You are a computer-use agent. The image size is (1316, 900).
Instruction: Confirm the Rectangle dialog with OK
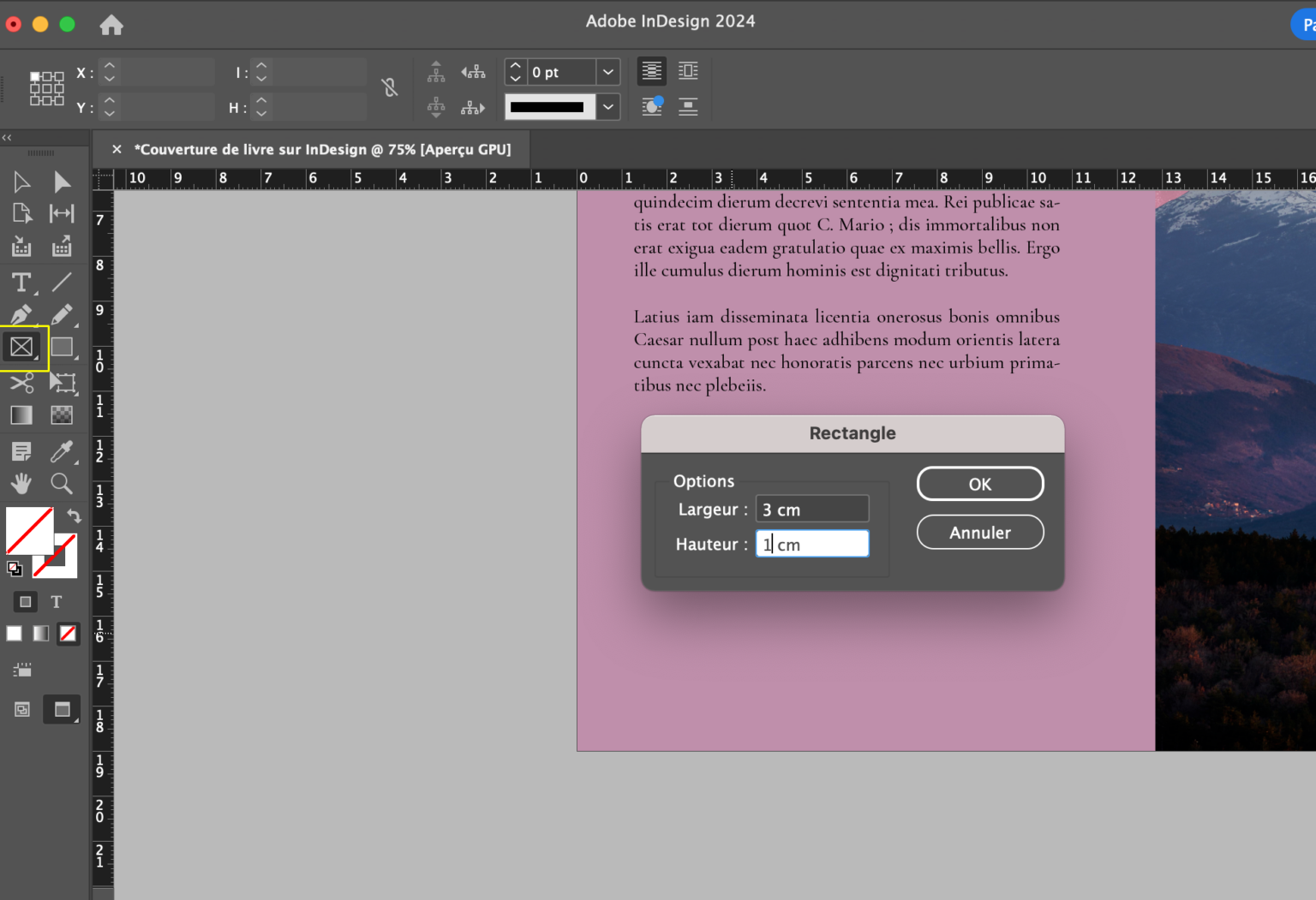[980, 484]
